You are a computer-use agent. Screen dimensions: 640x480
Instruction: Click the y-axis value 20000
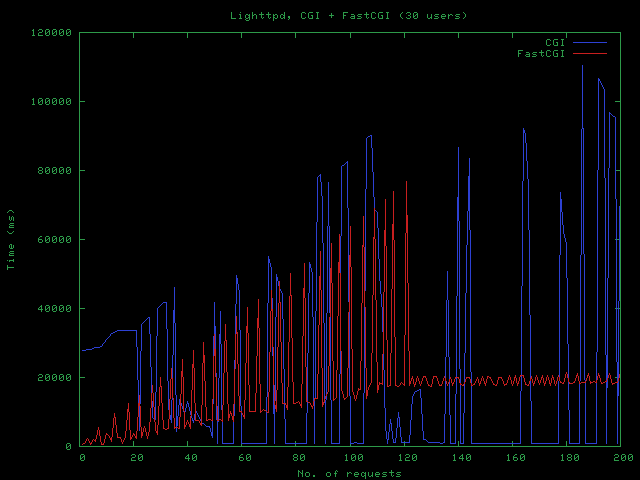(x=55, y=378)
